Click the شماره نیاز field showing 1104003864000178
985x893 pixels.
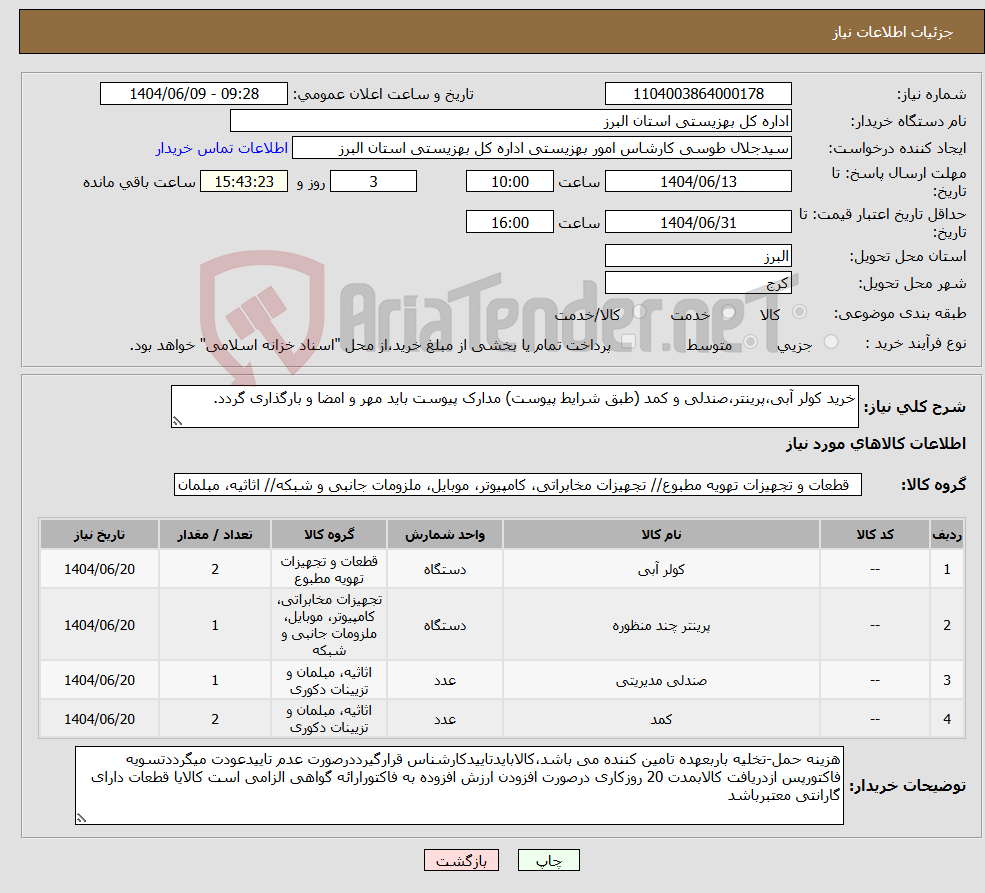[x=698, y=93]
